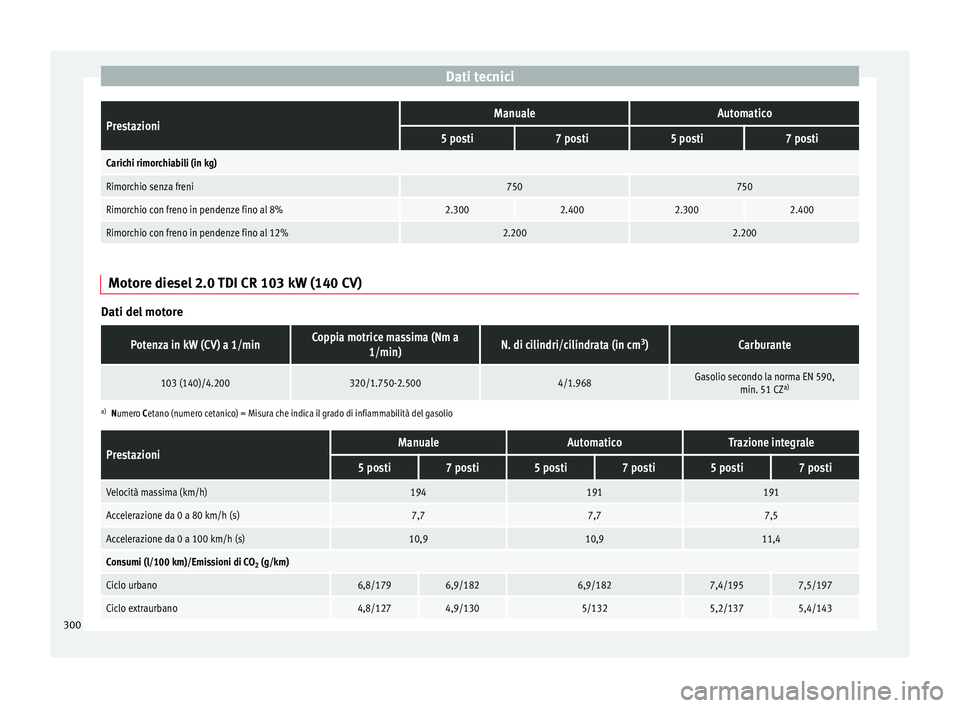Select the '6,8/179' urban consumption value

374,586
